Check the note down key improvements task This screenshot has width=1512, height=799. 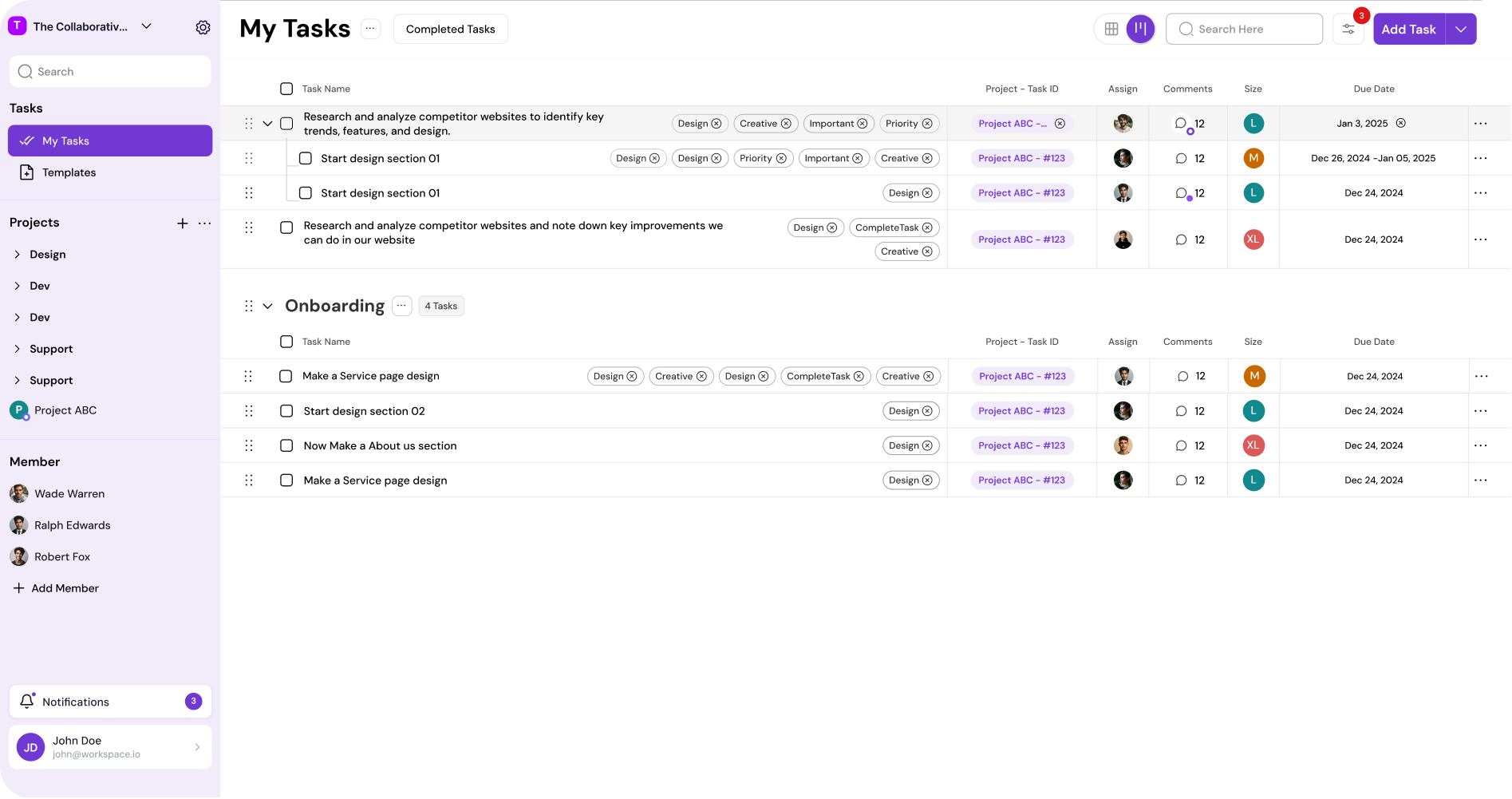pos(286,228)
